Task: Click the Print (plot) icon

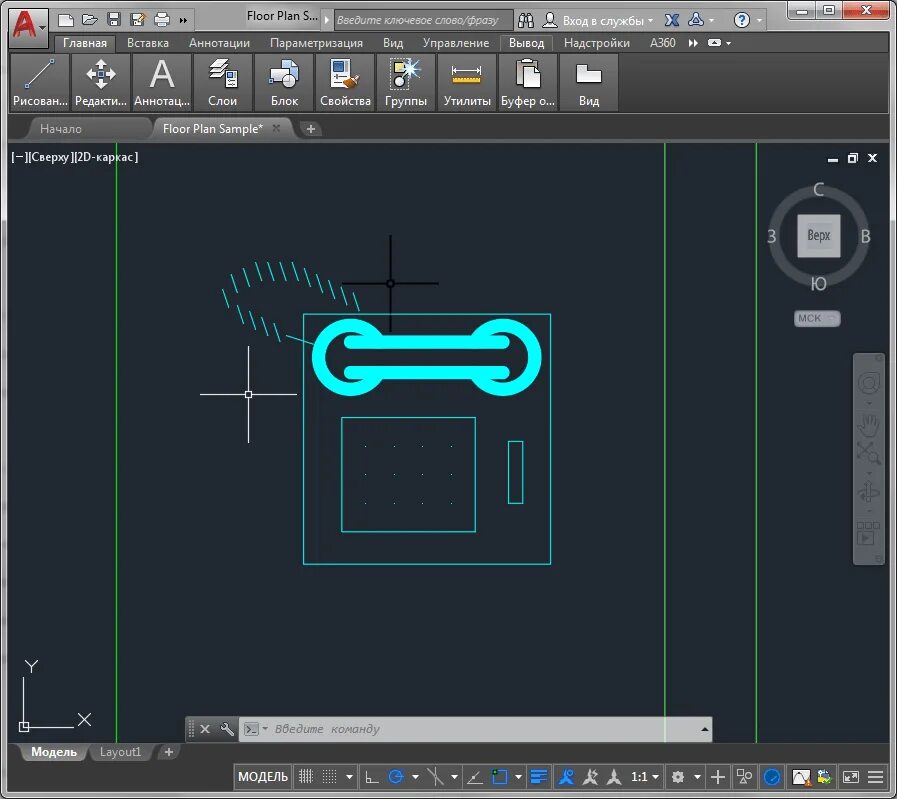Action: [162, 20]
